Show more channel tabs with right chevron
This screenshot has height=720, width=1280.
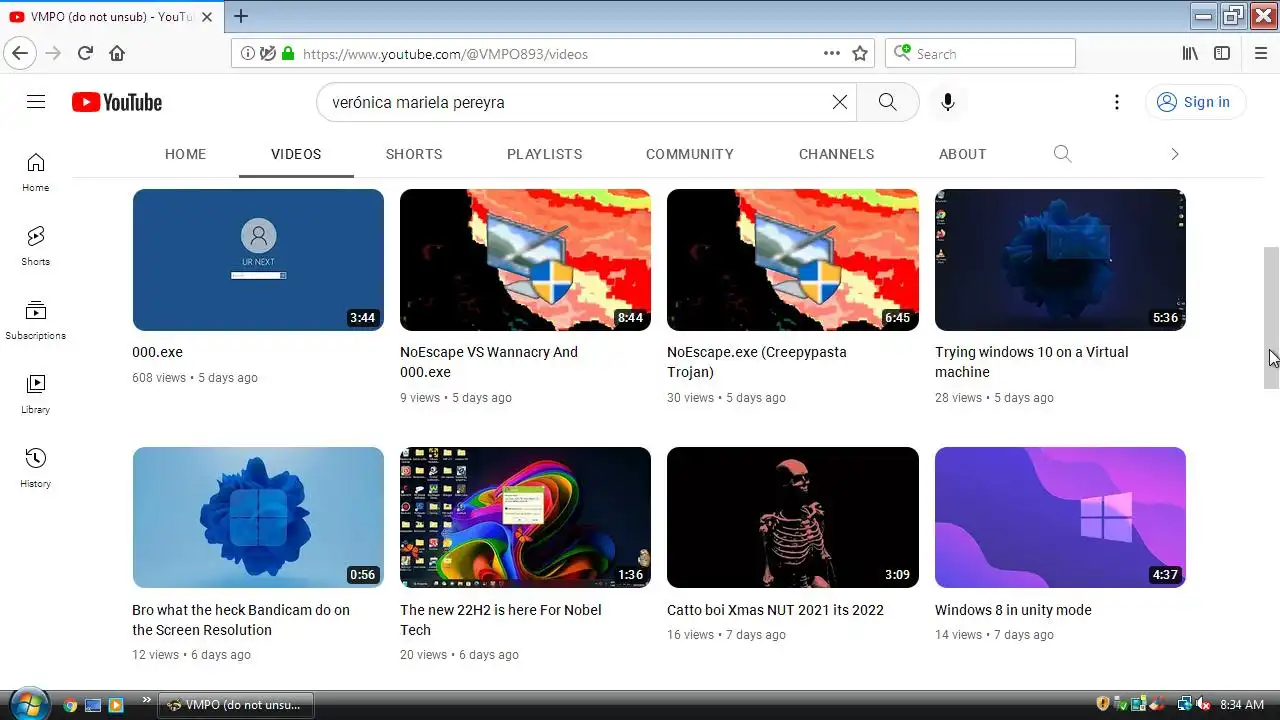1175,154
